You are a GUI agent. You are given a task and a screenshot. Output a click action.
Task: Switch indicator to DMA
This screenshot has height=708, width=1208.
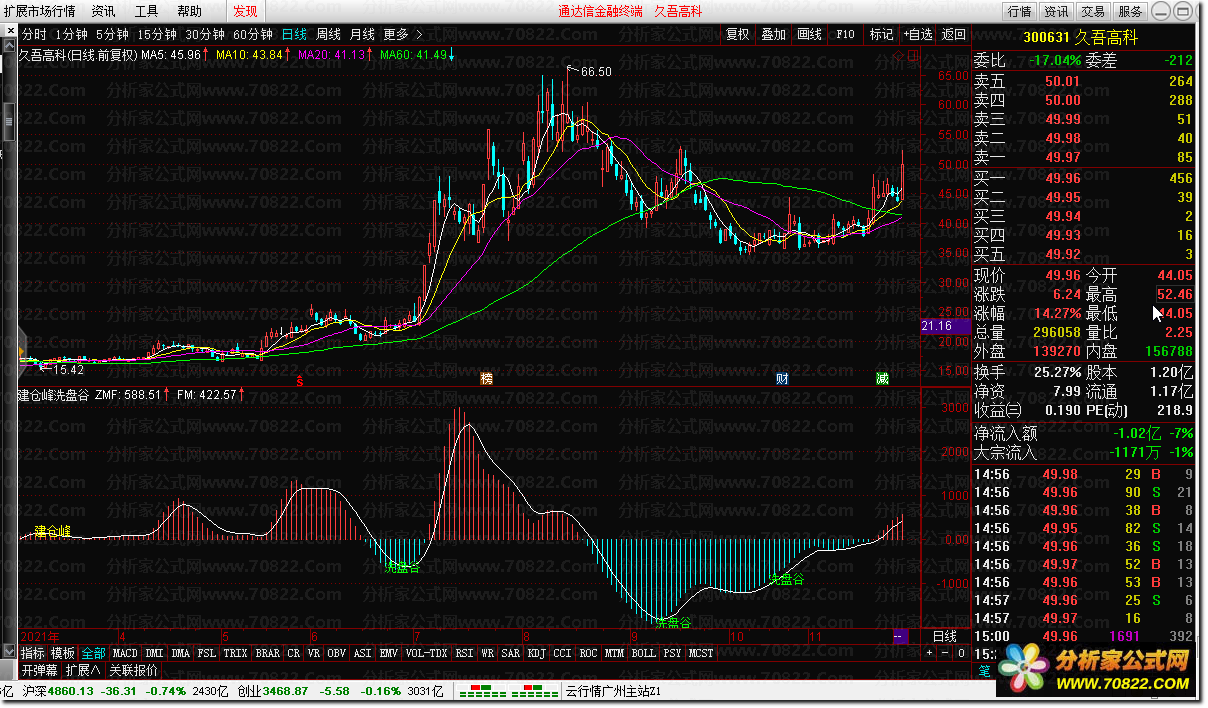[180, 653]
